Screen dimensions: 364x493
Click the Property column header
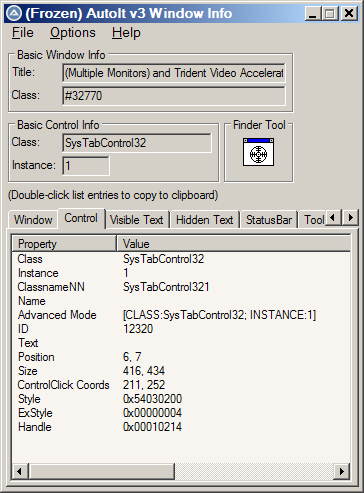(64, 244)
